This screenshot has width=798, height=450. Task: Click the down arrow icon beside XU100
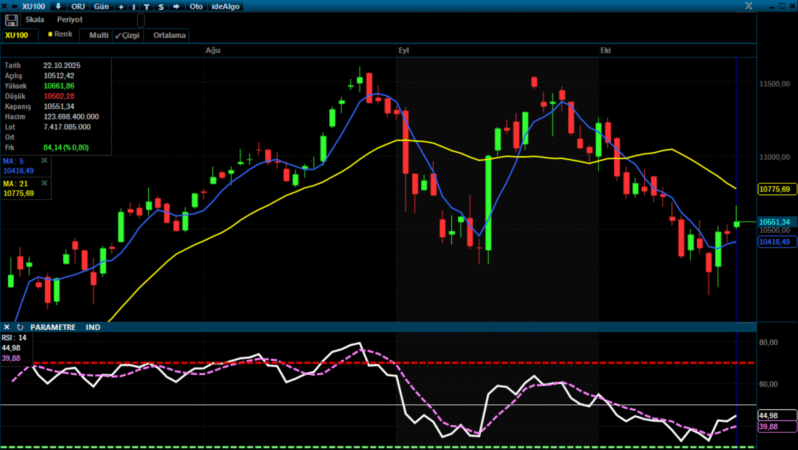coord(57,6)
